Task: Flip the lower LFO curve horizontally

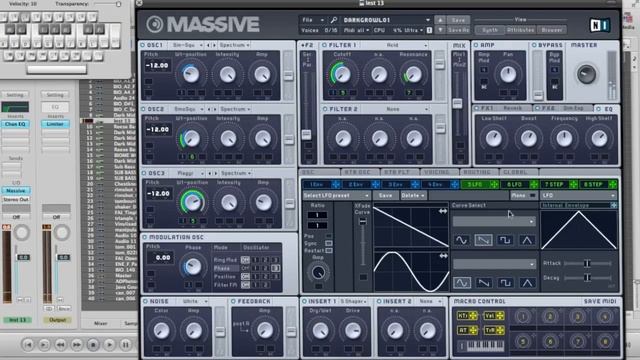Action: coord(443,256)
